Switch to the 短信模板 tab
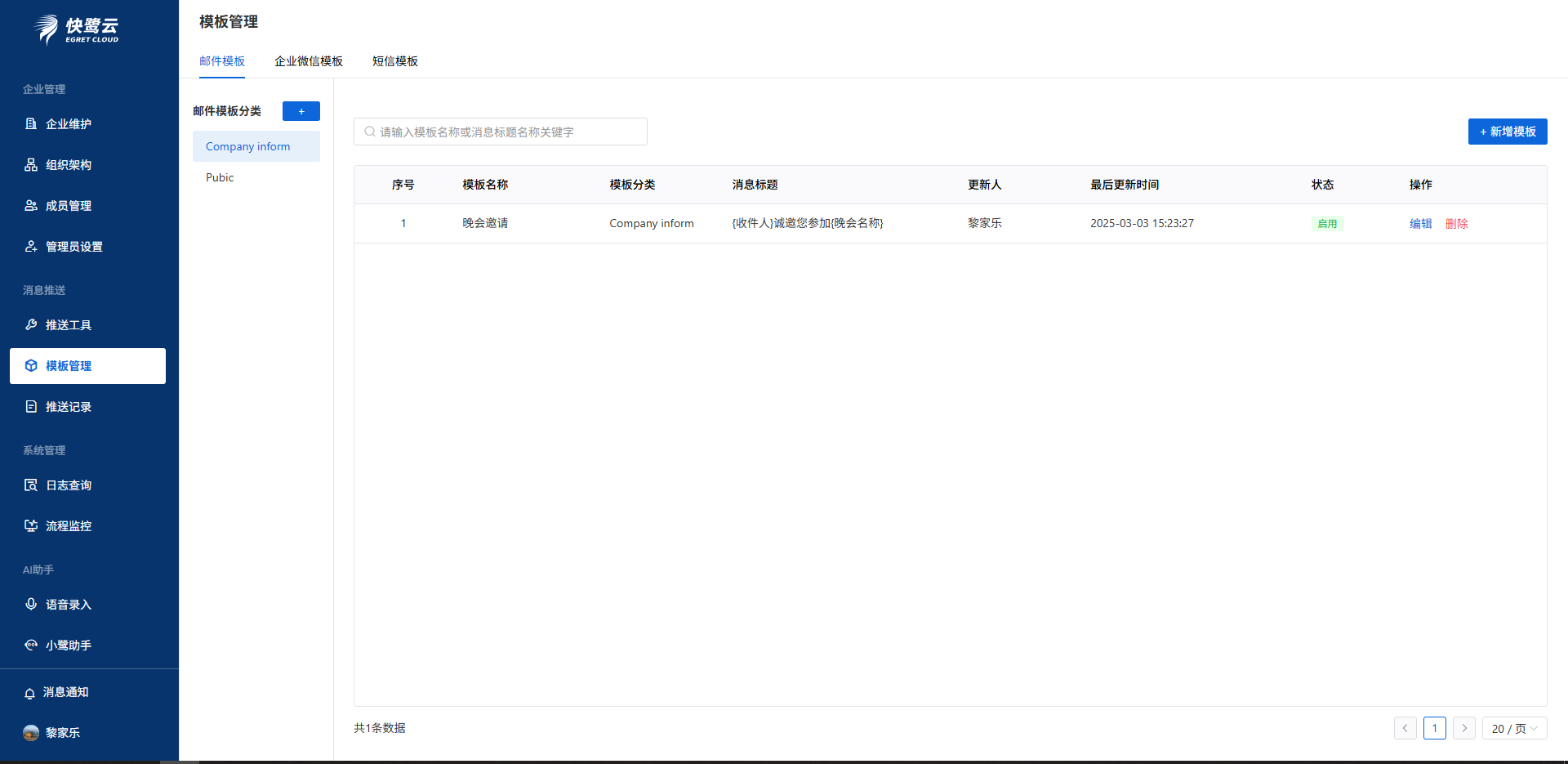The width and height of the screenshot is (1568, 764). click(394, 61)
